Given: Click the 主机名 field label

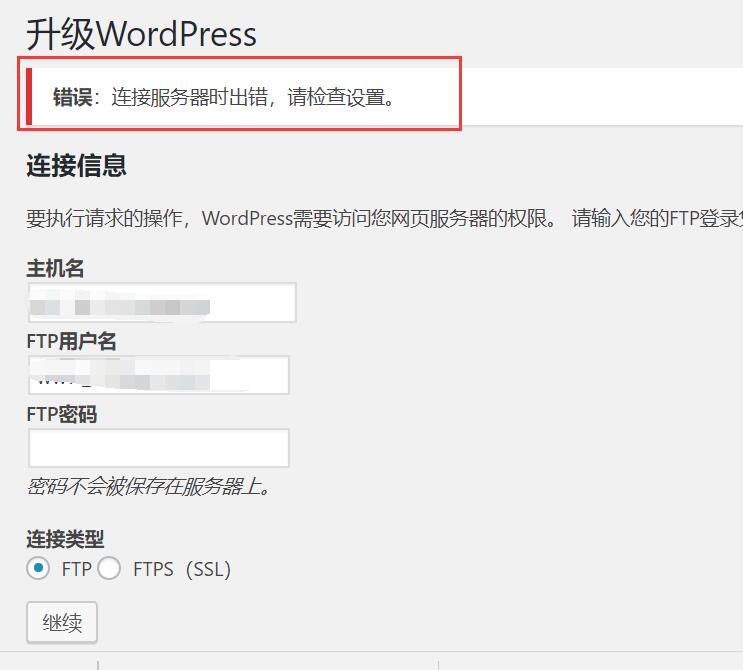Looking at the screenshot, I should [x=55, y=268].
